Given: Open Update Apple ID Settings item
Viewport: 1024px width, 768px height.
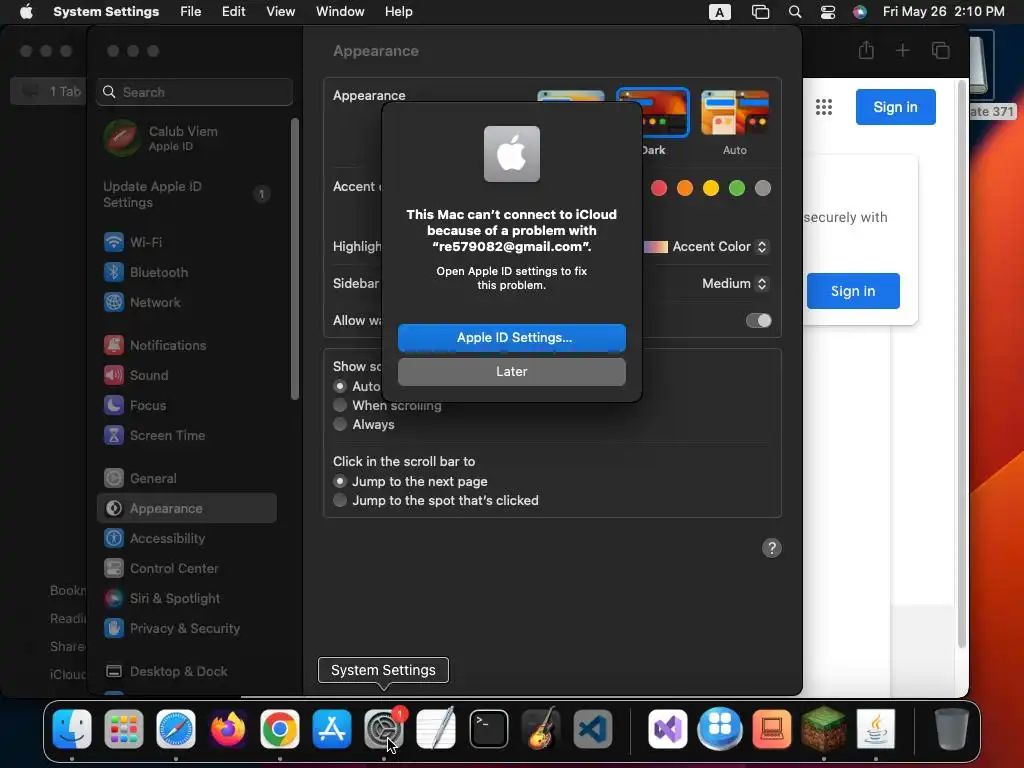Looking at the screenshot, I should pos(187,195).
